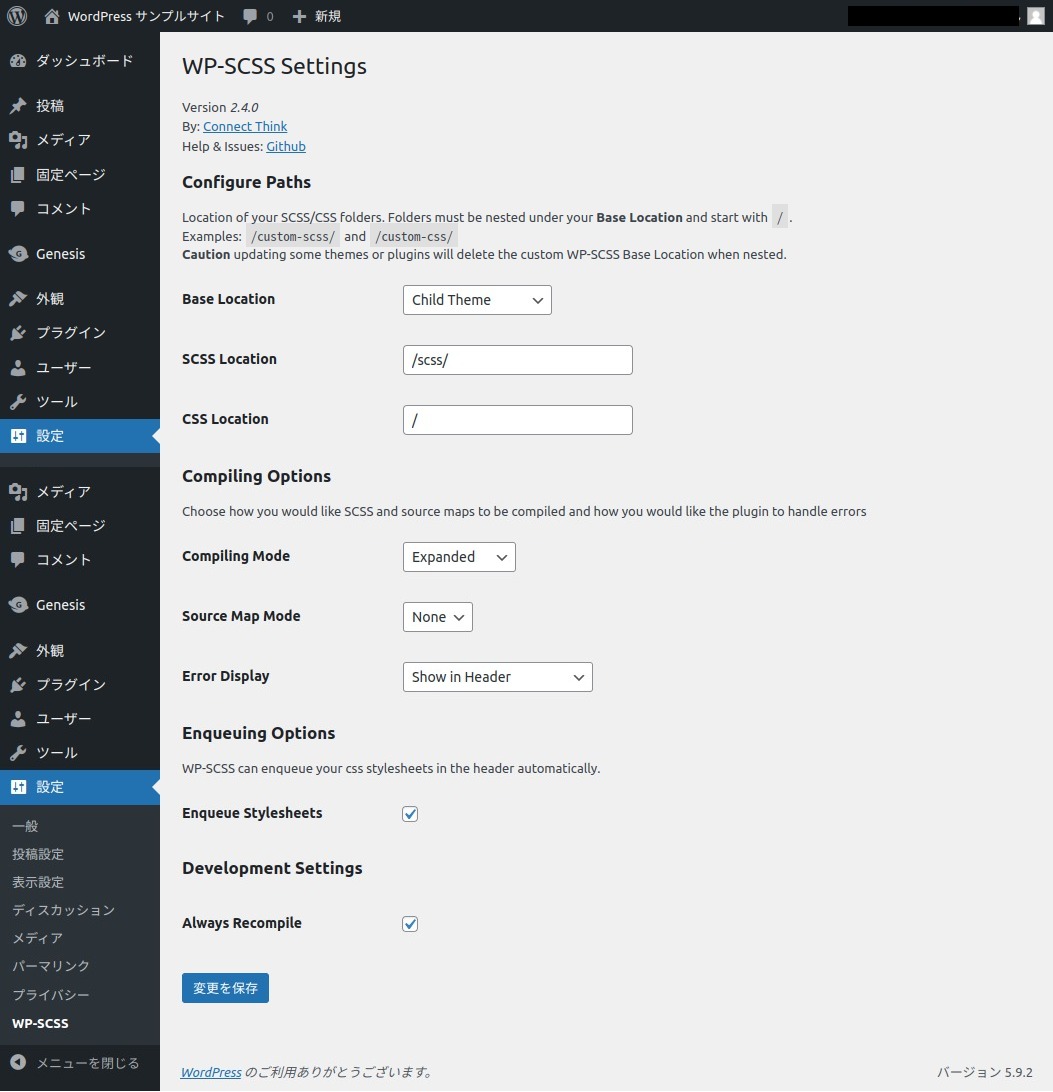Click into the SCSS Location field
This screenshot has height=1092, width=1053.
point(517,360)
